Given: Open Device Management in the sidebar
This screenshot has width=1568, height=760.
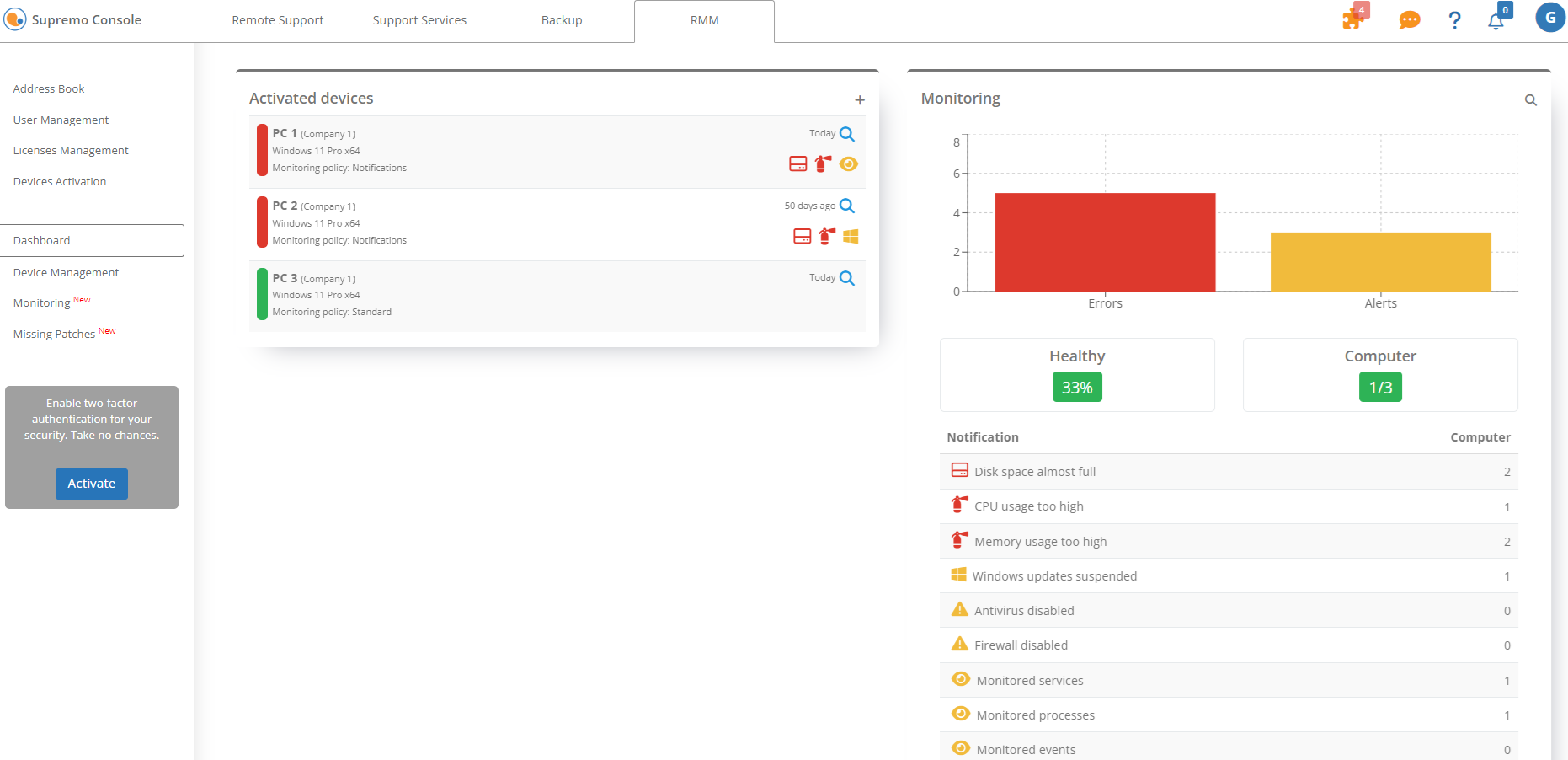Looking at the screenshot, I should [x=67, y=273].
